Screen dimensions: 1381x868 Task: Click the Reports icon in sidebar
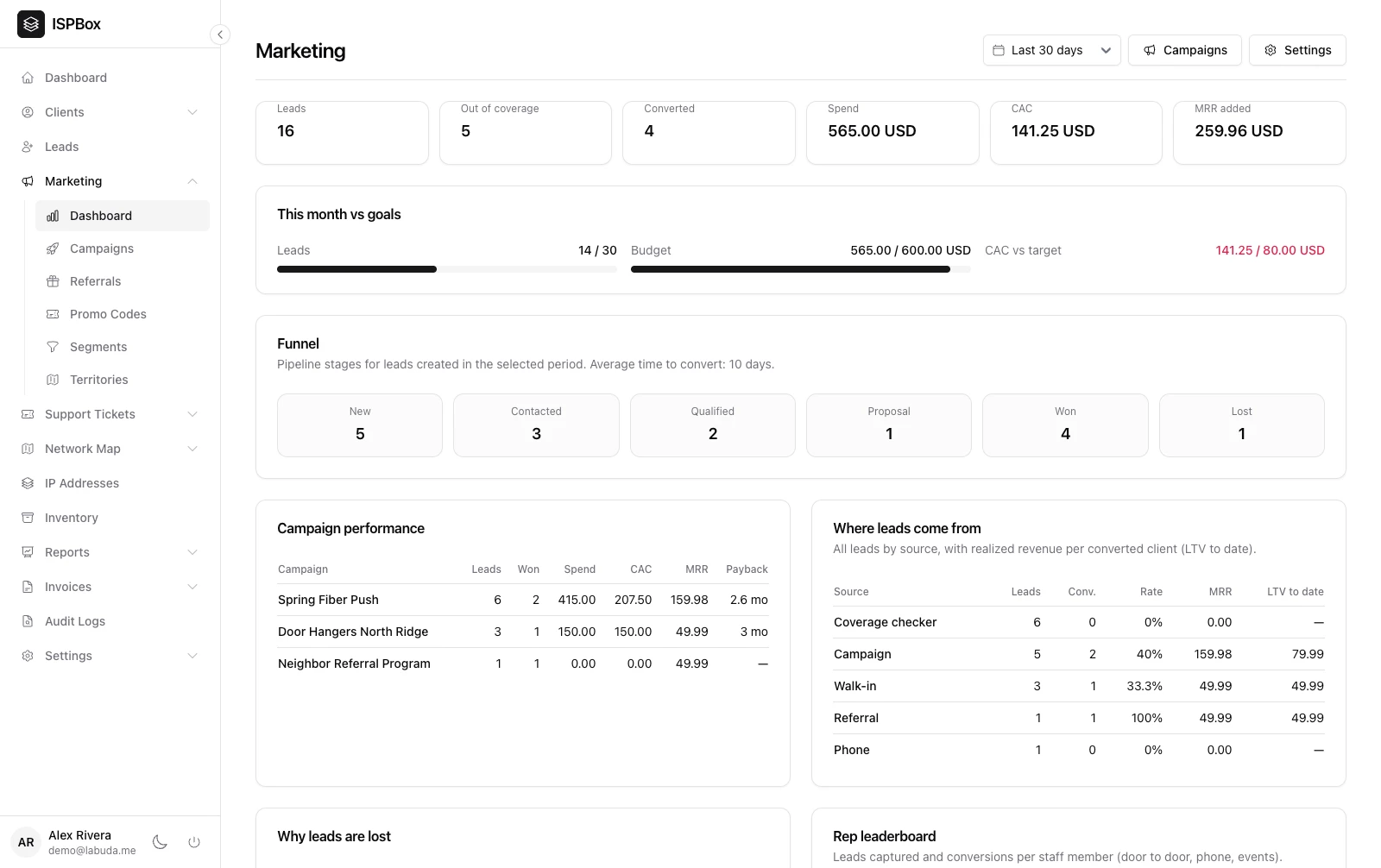click(x=28, y=552)
